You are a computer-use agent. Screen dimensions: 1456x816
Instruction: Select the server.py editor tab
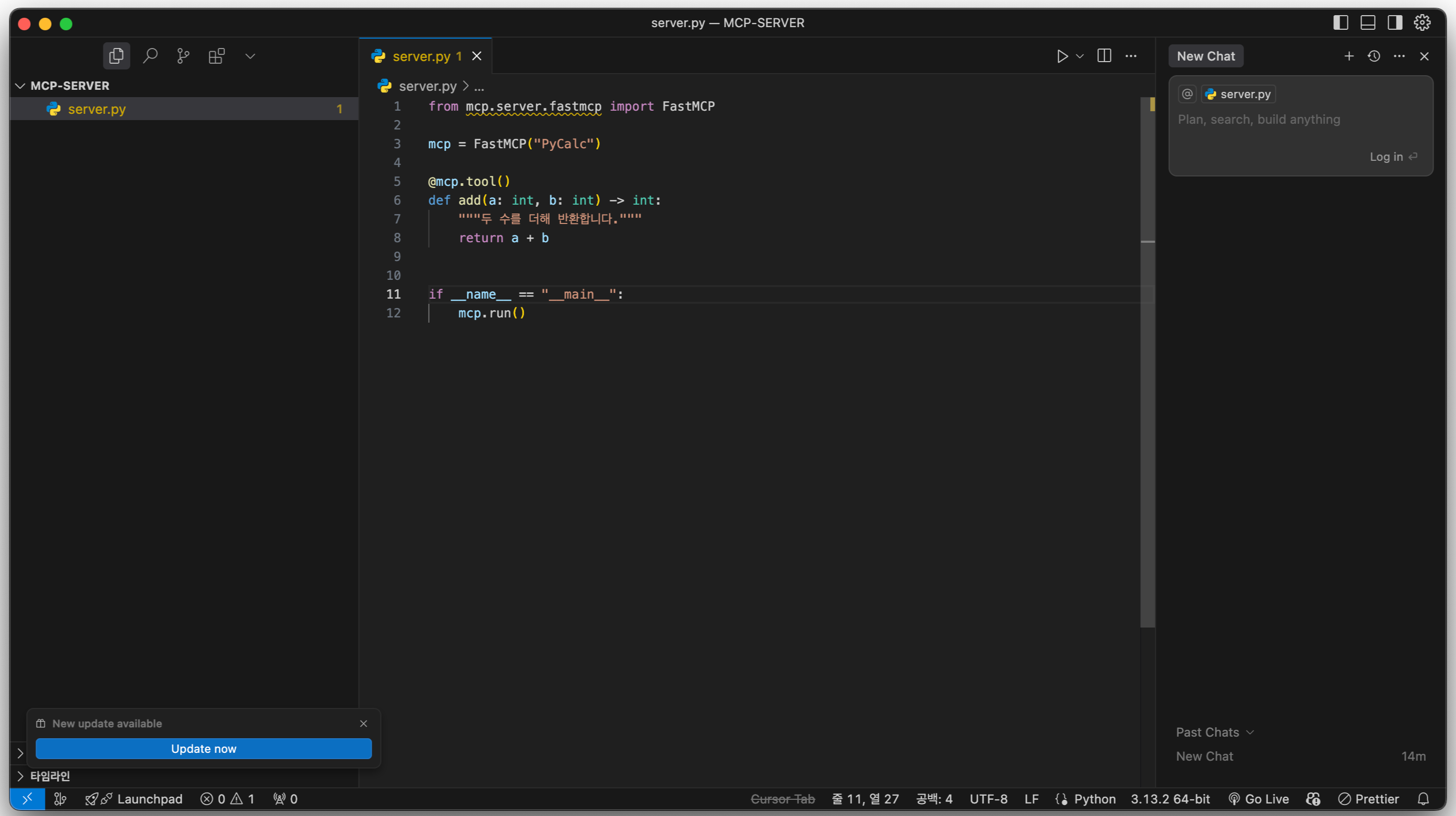[x=421, y=56]
